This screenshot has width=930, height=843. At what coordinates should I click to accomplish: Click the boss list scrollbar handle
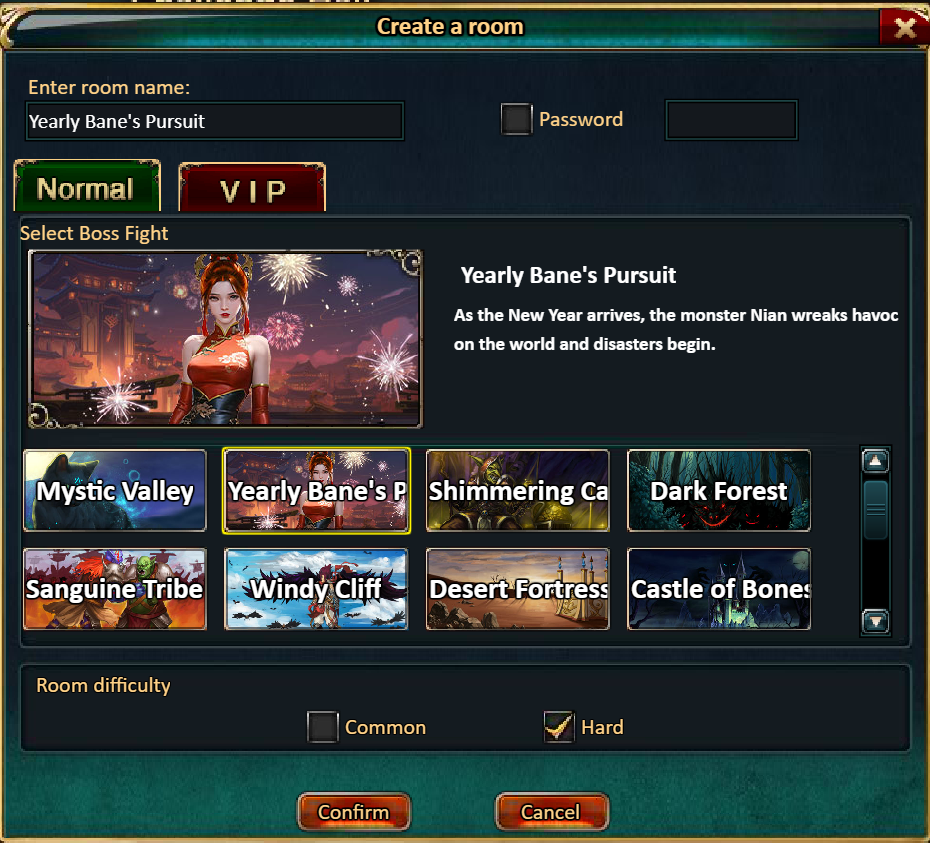click(x=875, y=510)
